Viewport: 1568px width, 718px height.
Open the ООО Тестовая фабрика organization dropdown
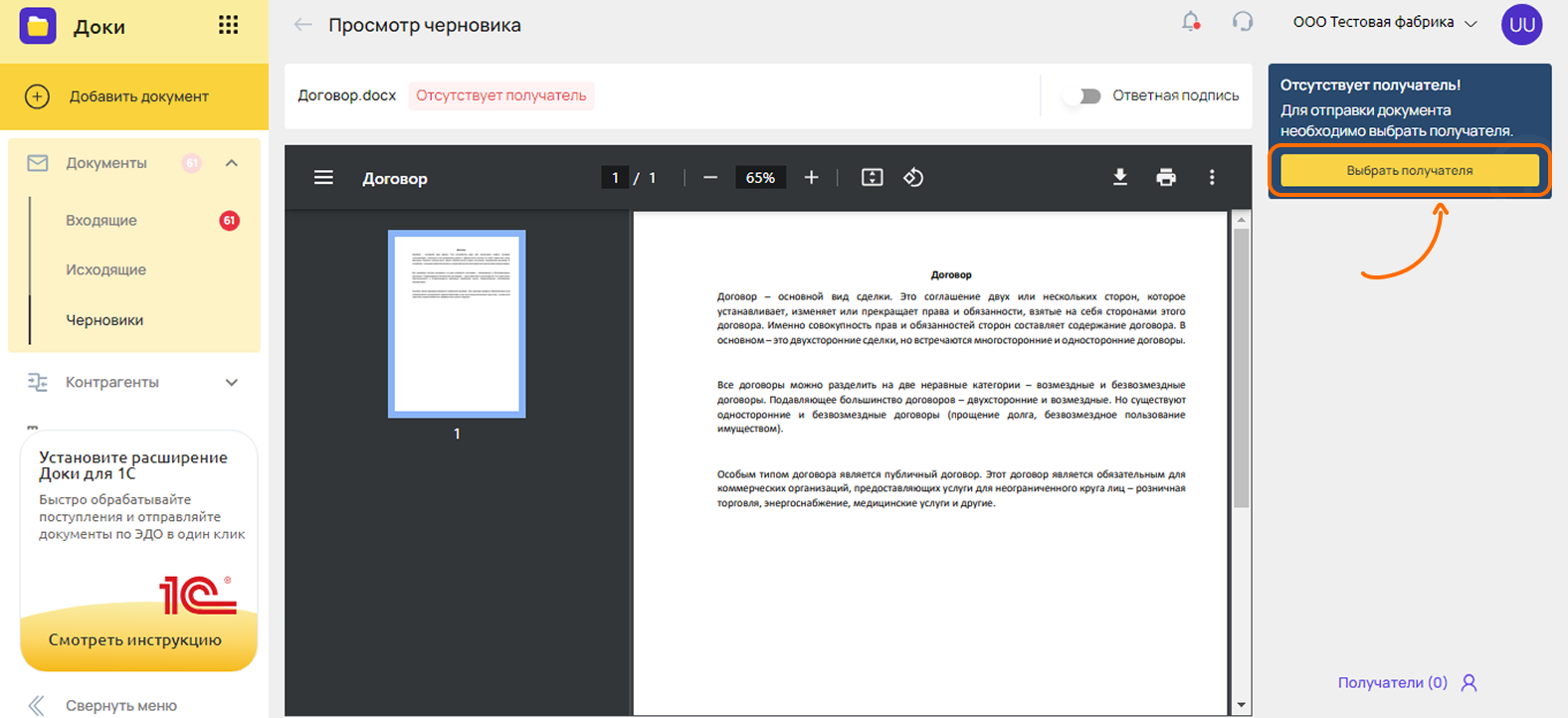[1384, 22]
